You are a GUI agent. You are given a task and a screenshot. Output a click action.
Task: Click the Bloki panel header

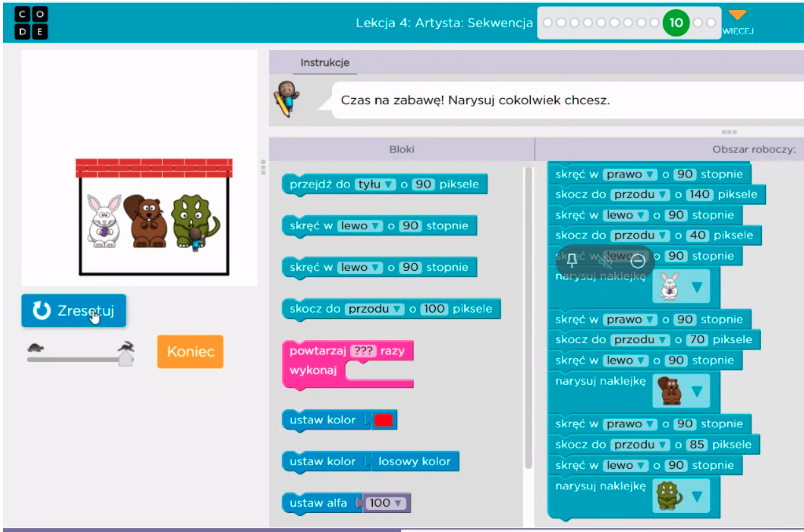(x=401, y=149)
